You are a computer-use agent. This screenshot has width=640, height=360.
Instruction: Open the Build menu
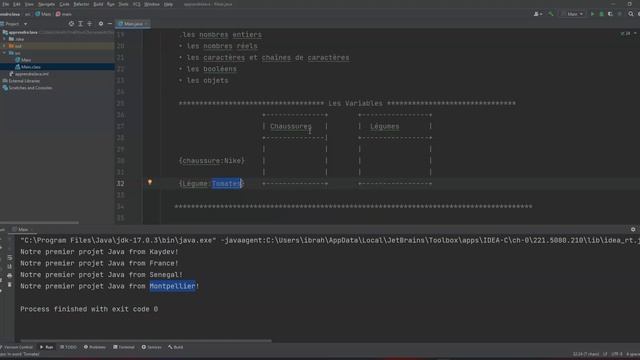click(x=98, y=4)
